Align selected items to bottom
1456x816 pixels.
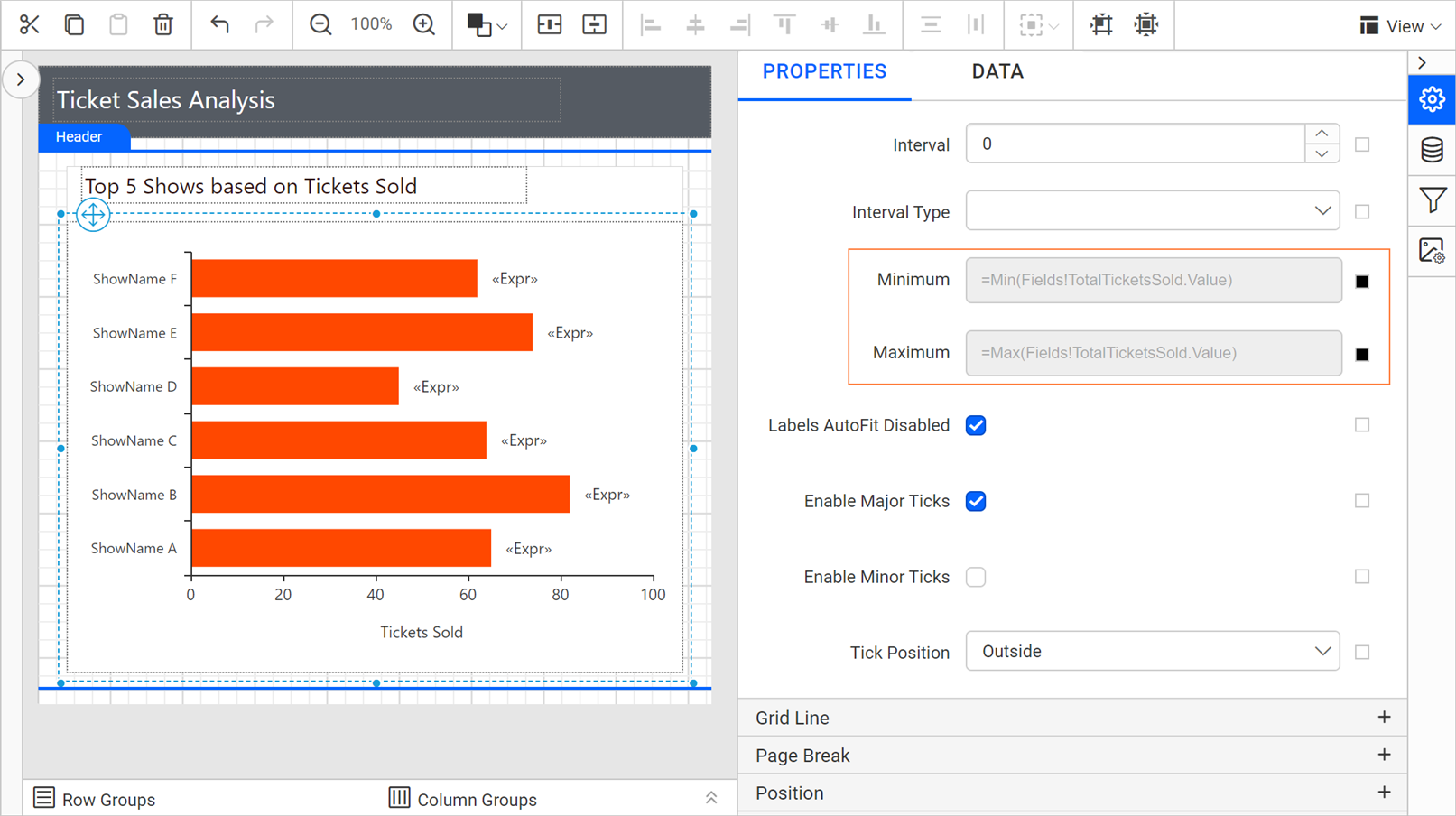pyautogui.click(x=874, y=25)
